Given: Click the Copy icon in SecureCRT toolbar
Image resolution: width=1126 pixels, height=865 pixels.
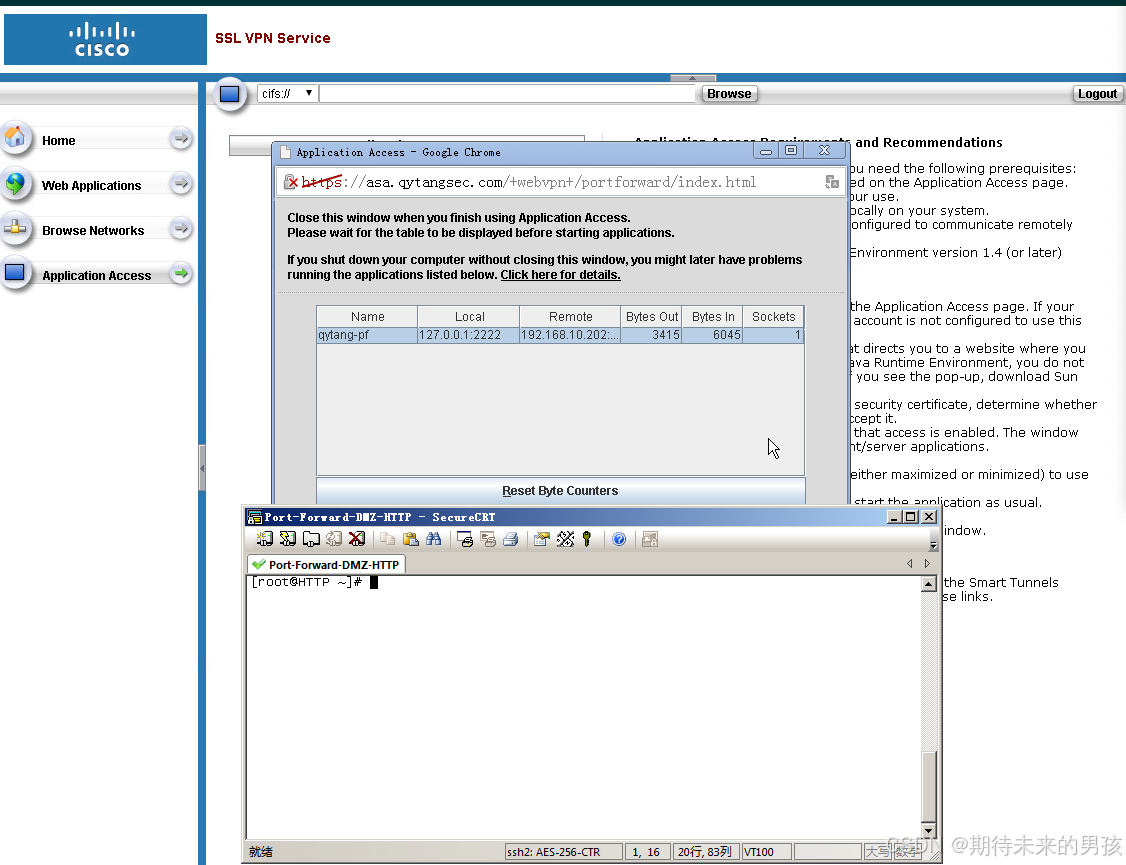Looking at the screenshot, I should pyautogui.click(x=388, y=539).
